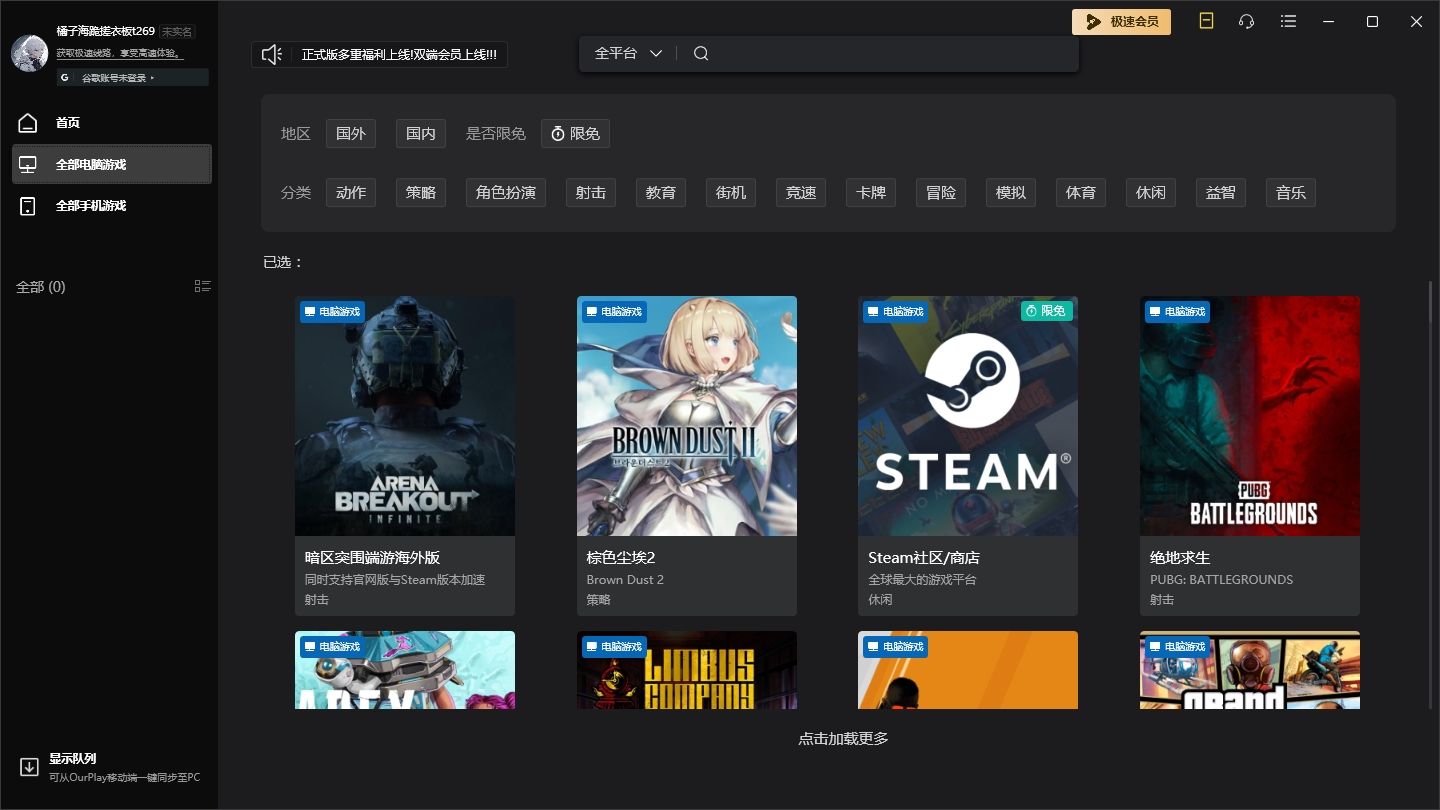Open customer service headset icon
Image resolution: width=1440 pixels, height=810 pixels.
[x=1246, y=21]
